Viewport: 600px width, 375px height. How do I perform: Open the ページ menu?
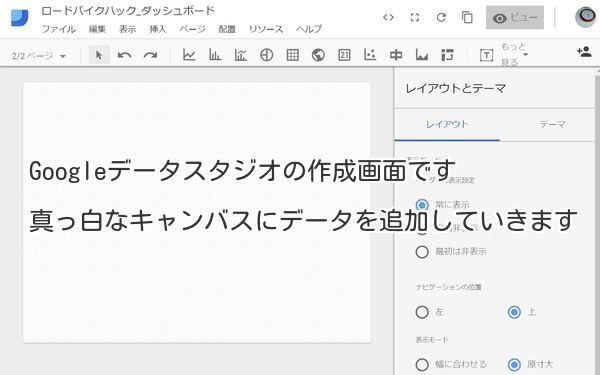pos(192,29)
